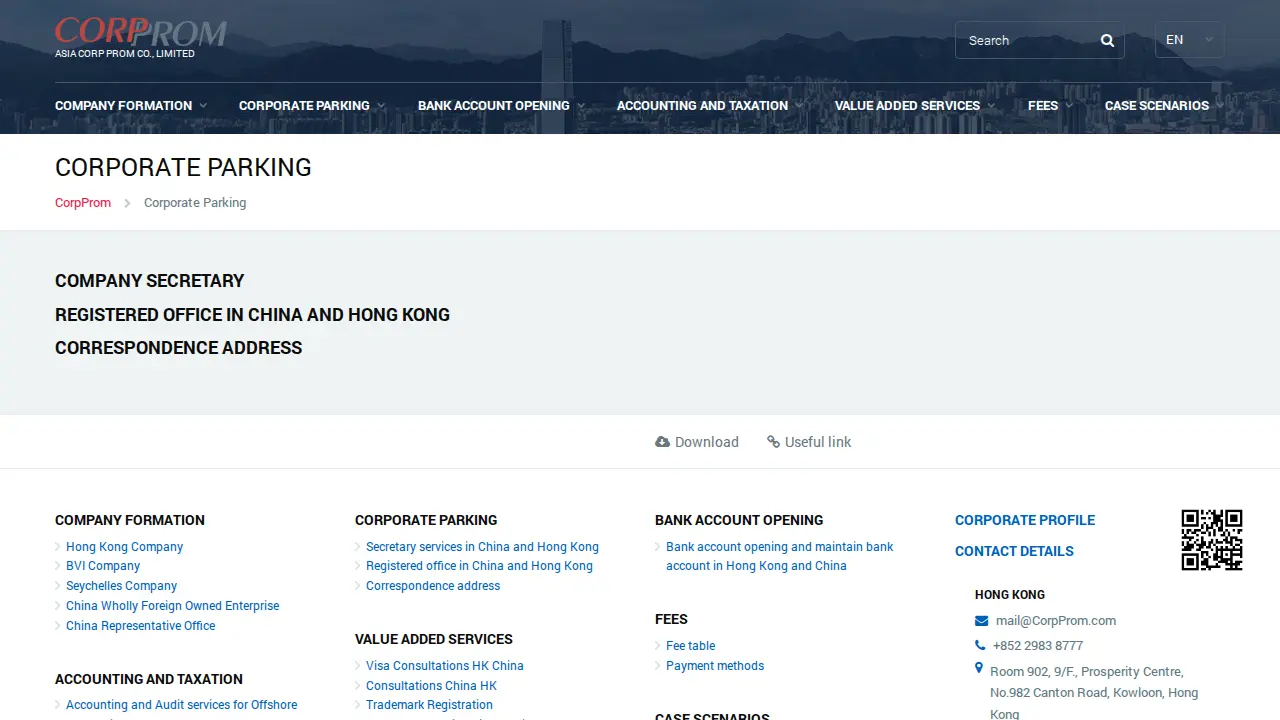Expand the Value Added Services menu arrow

tap(991, 106)
